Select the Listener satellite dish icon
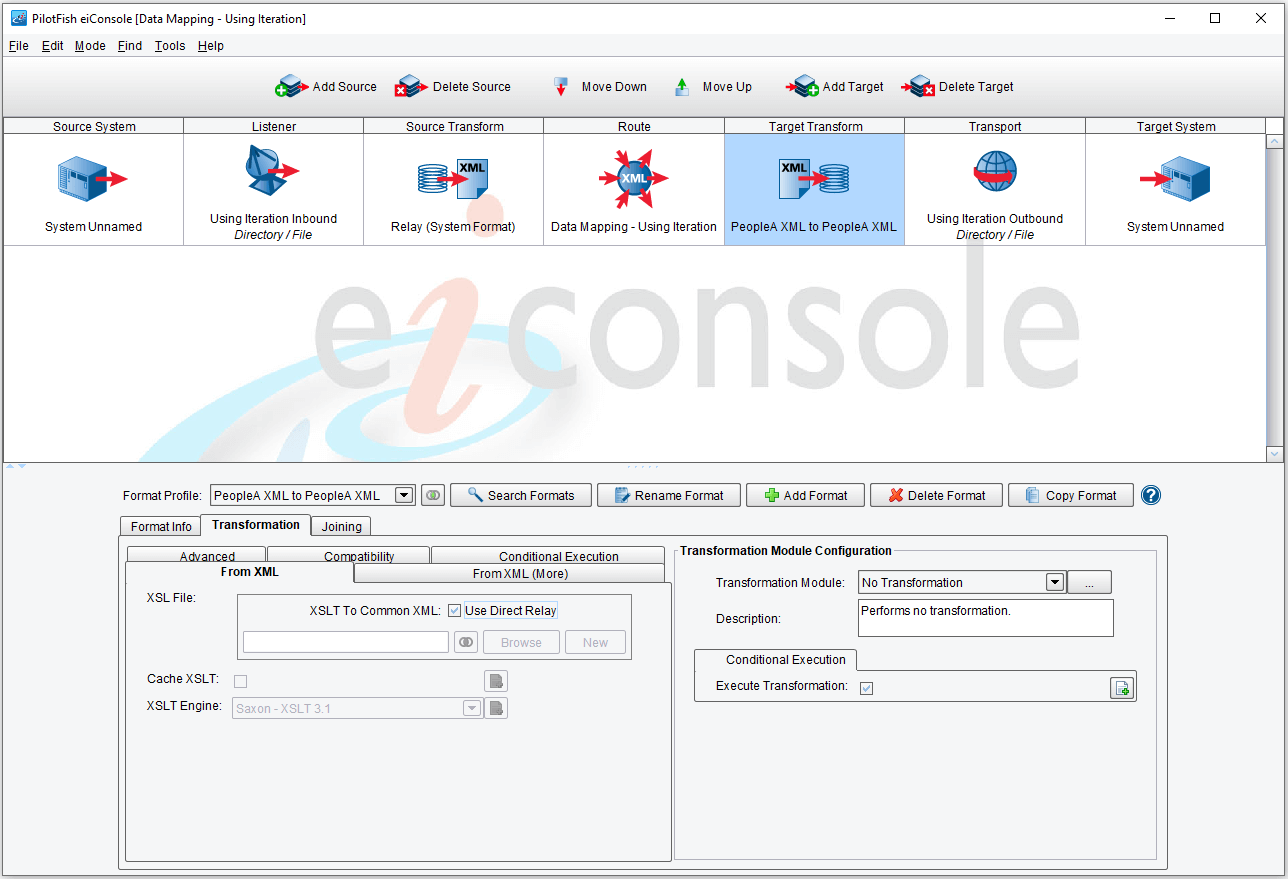 coord(272,171)
